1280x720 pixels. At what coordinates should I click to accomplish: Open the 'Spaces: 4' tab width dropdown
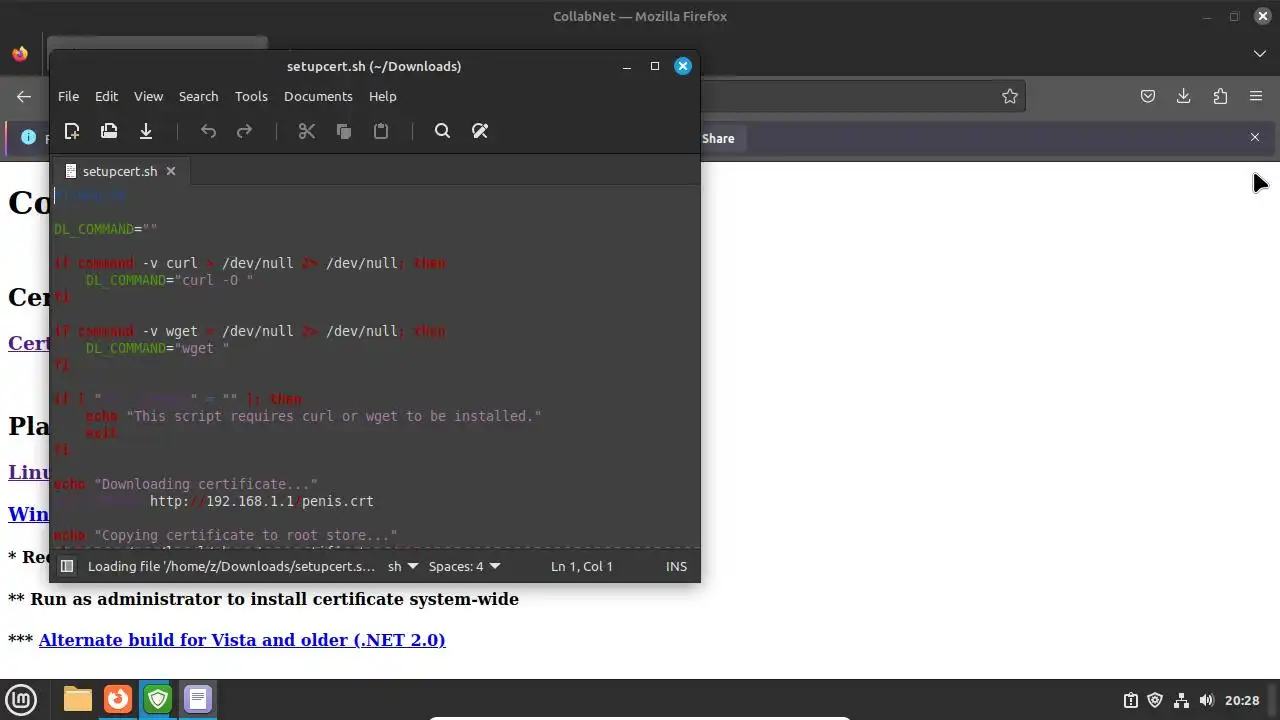tap(464, 566)
